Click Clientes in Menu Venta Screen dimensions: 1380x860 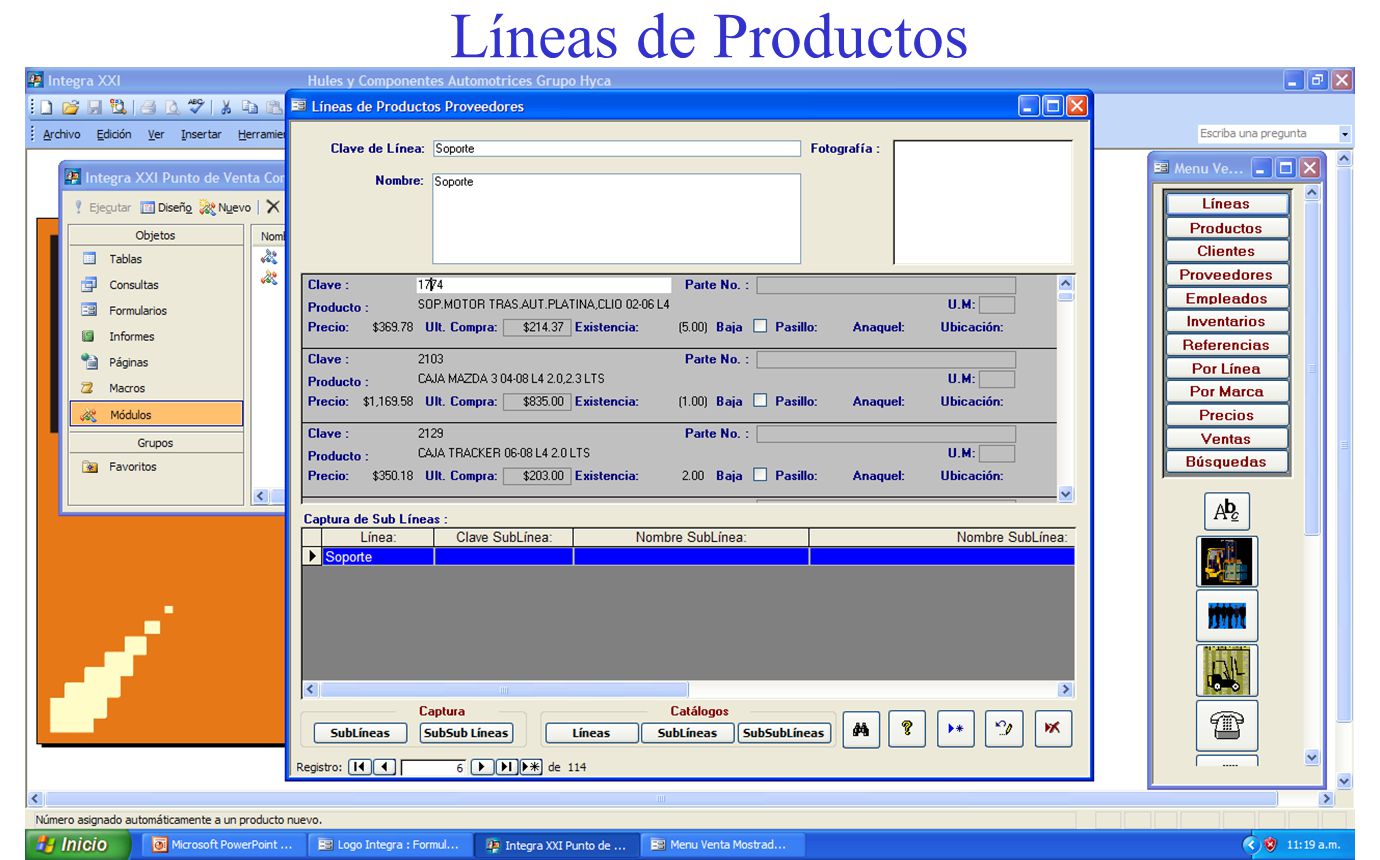coord(1226,251)
